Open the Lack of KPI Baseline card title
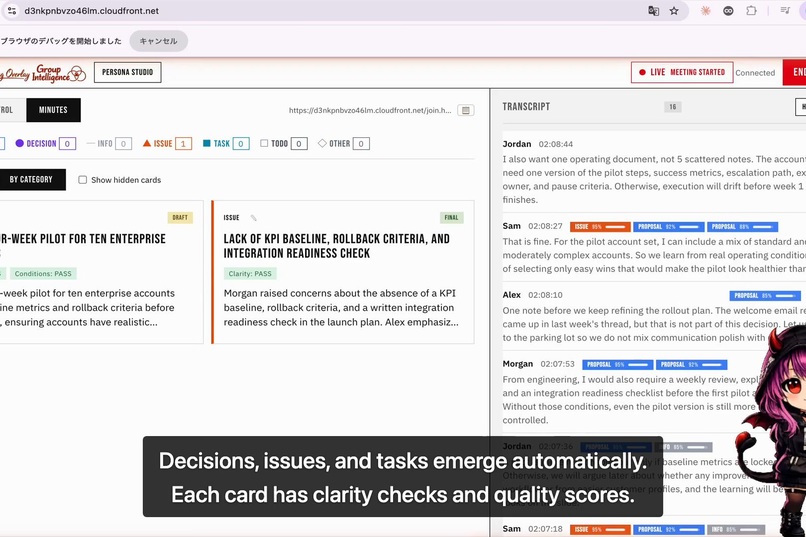Image resolution: width=806 pixels, height=537 pixels. click(x=336, y=246)
